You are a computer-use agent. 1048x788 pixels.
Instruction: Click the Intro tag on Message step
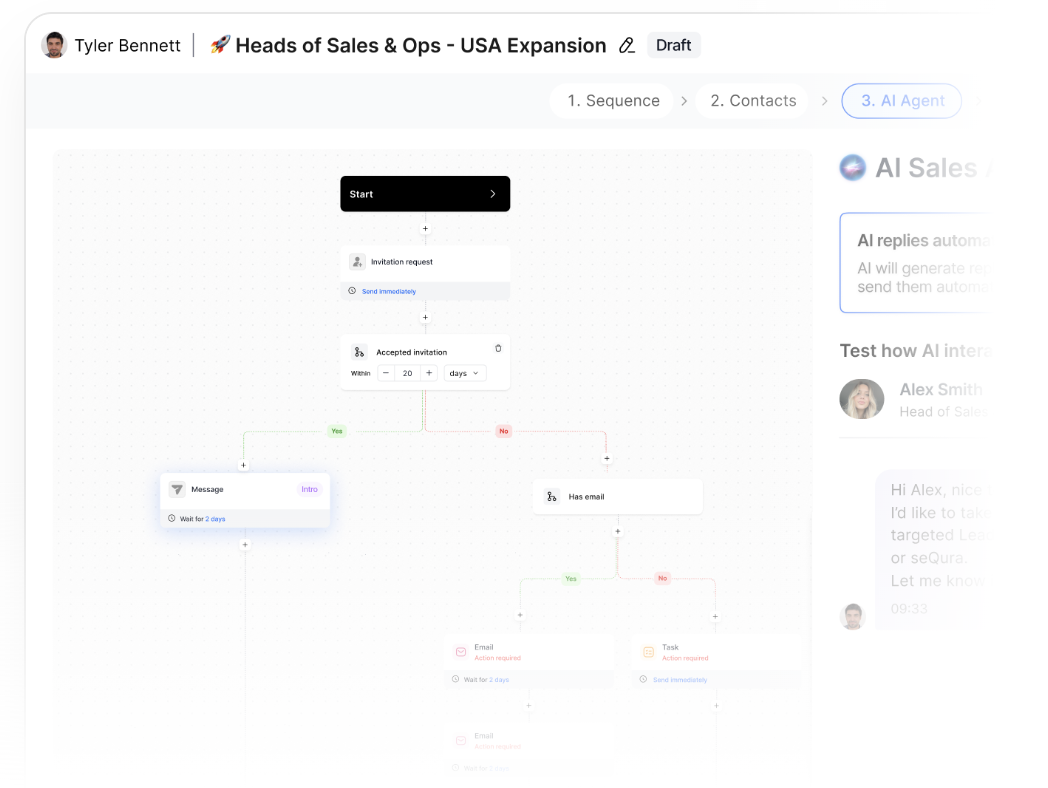(x=309, y=489)
